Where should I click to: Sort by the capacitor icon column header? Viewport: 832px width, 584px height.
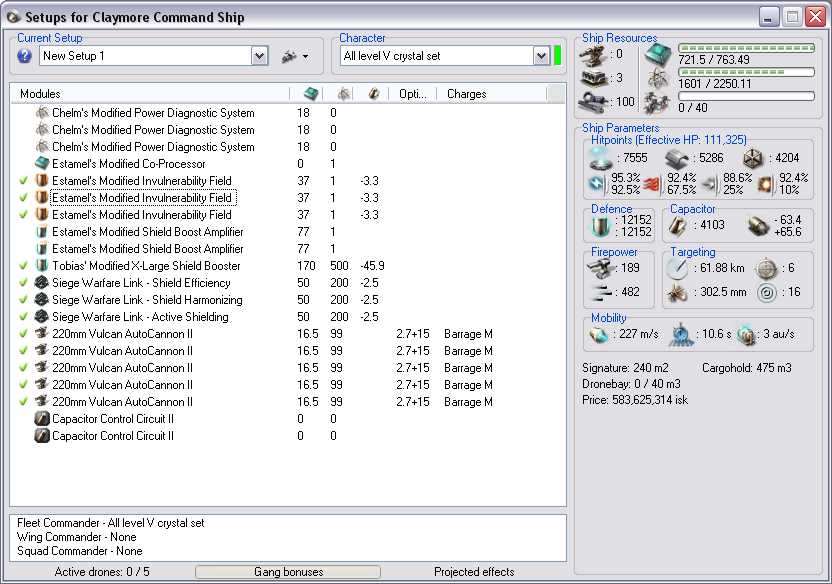coord(374,94)
